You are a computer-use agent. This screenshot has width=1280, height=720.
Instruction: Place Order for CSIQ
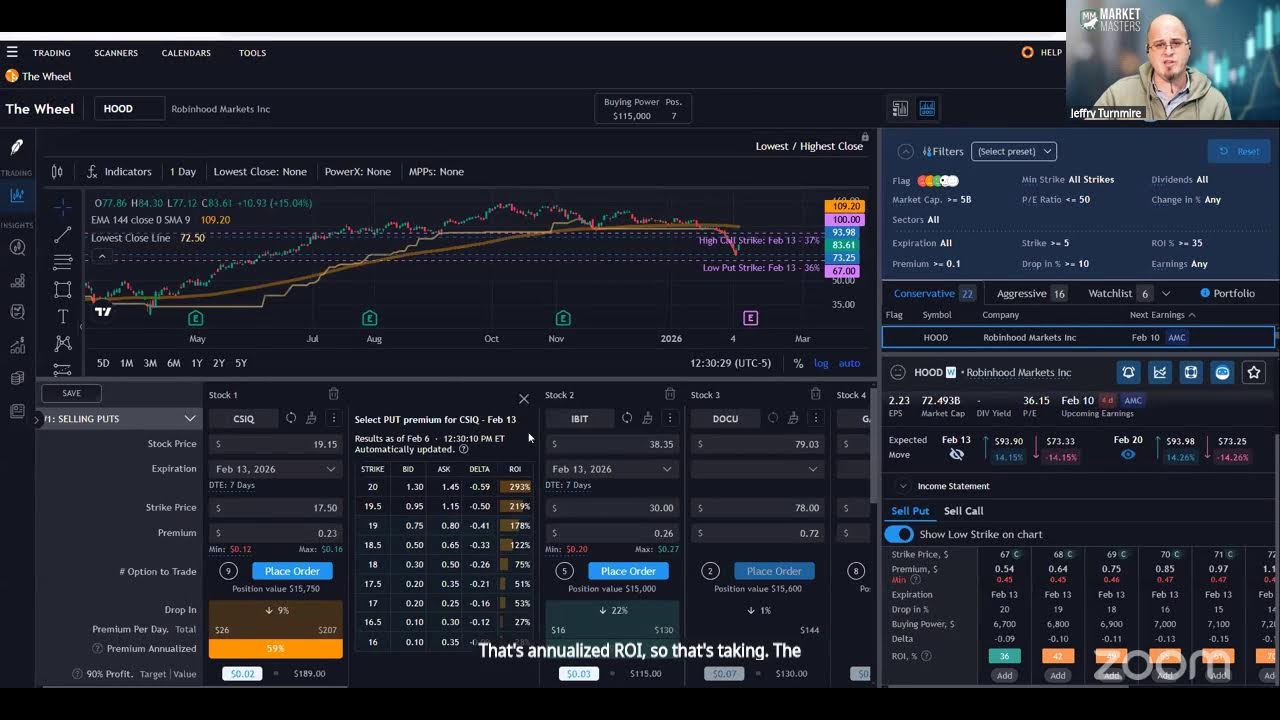point(292,571)
